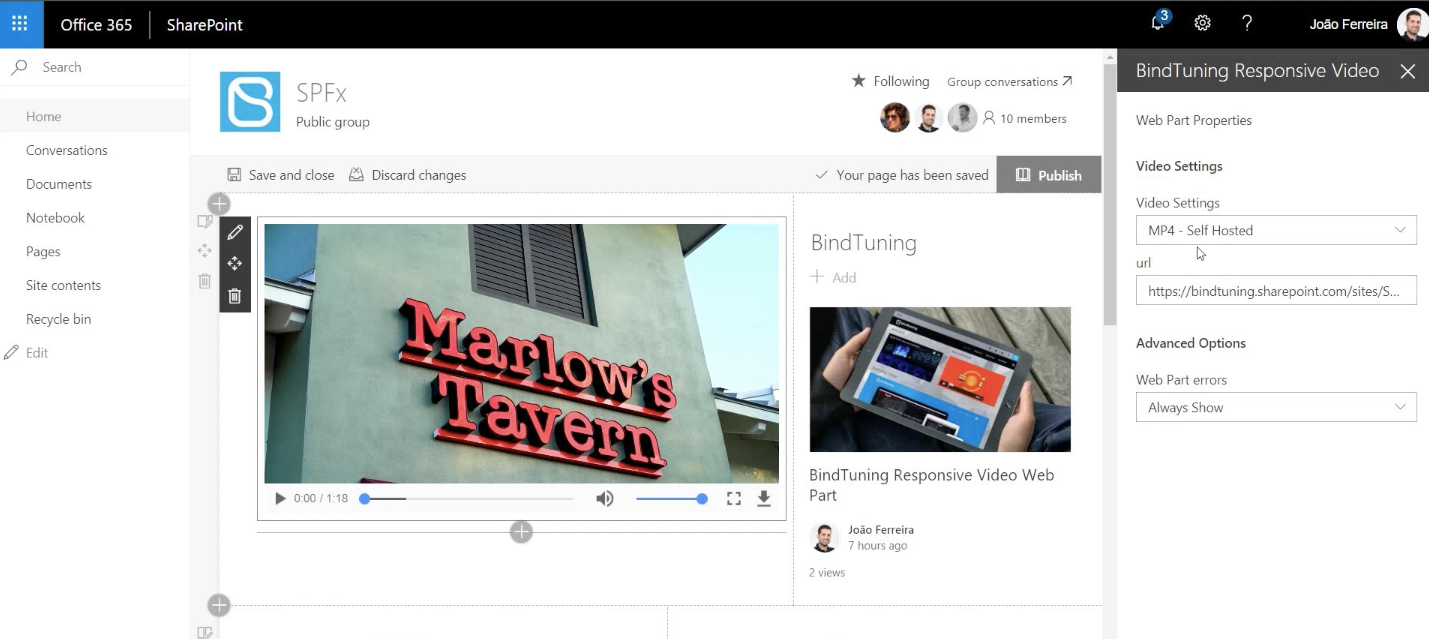This screenshot has height=639, width=1429.
Task: Add web part with plus below video
Action: [521, 532]
